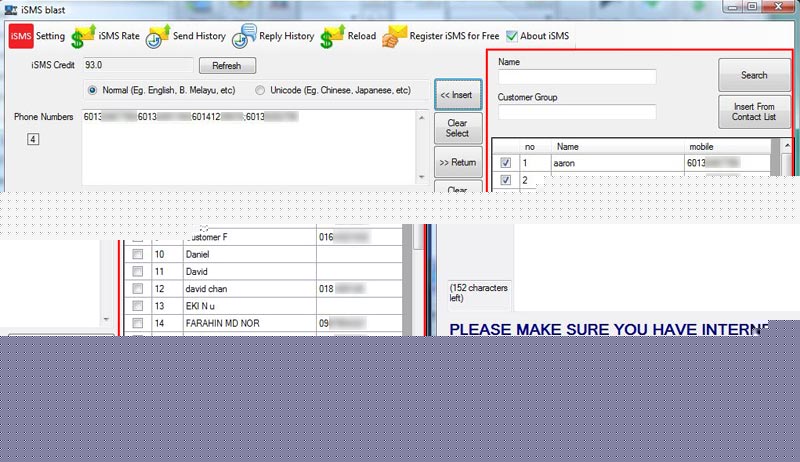Check the box for EKI N u

coord(138,305)
